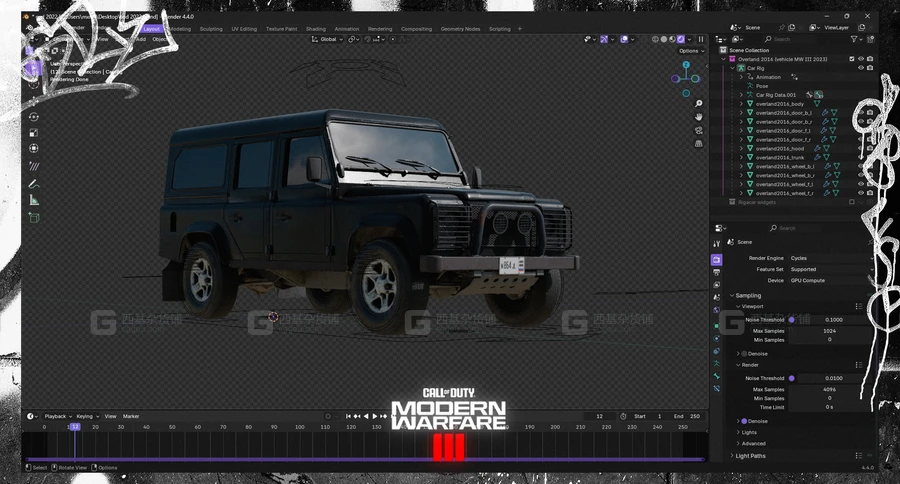Switch to the Geometry Nodes workspace tab
900x484 pixels.
460,29
